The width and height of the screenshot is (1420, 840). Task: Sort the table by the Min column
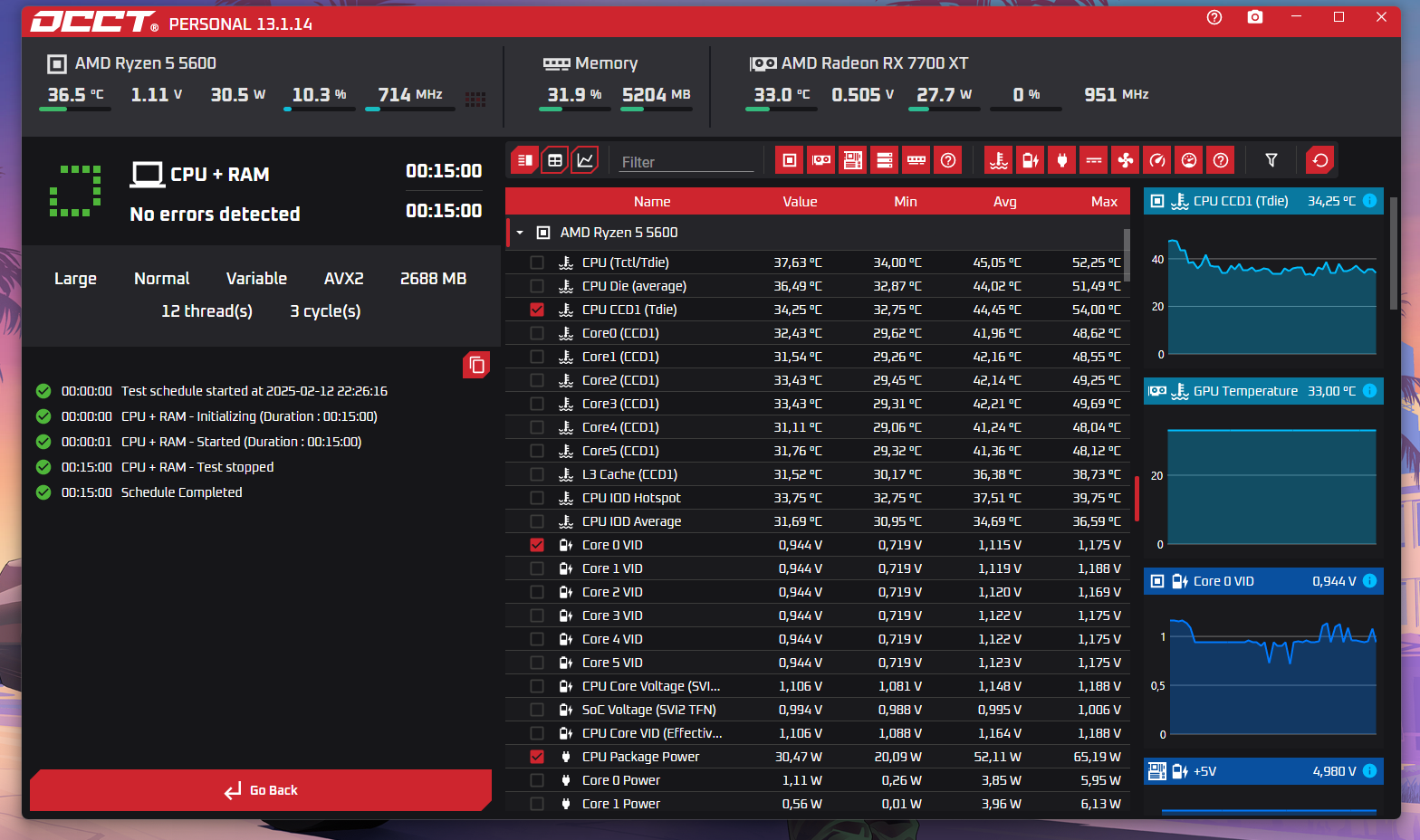[x=906, y=202]
